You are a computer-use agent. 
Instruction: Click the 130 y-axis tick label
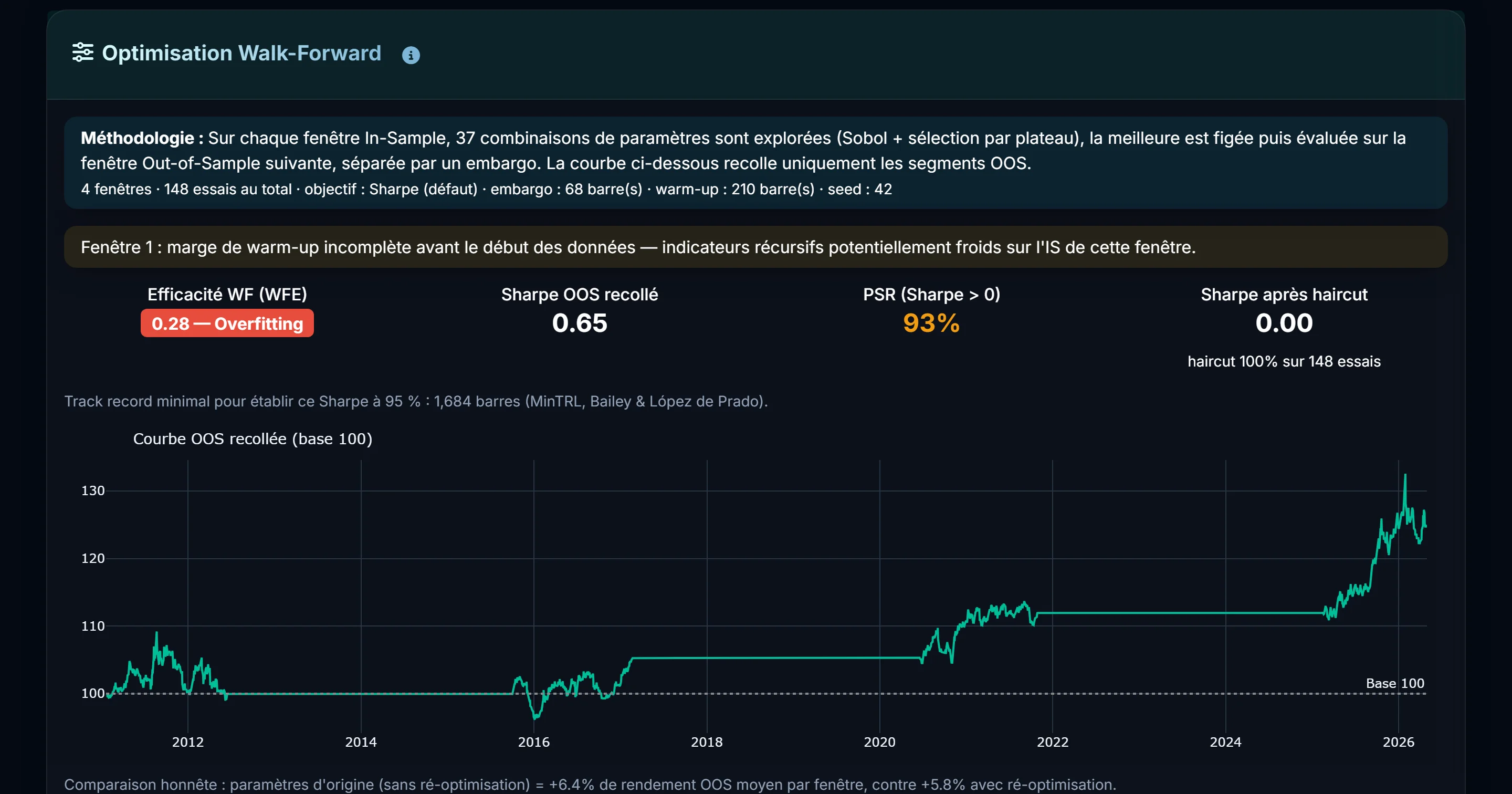tap(93, 490)
